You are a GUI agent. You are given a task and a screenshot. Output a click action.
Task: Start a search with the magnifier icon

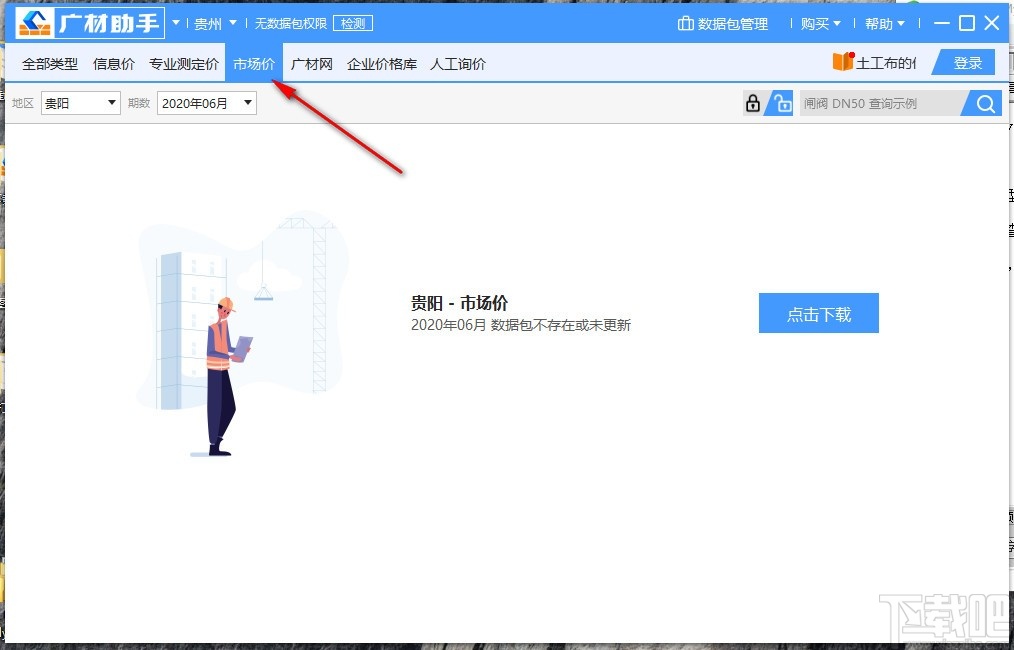[984, 102]
